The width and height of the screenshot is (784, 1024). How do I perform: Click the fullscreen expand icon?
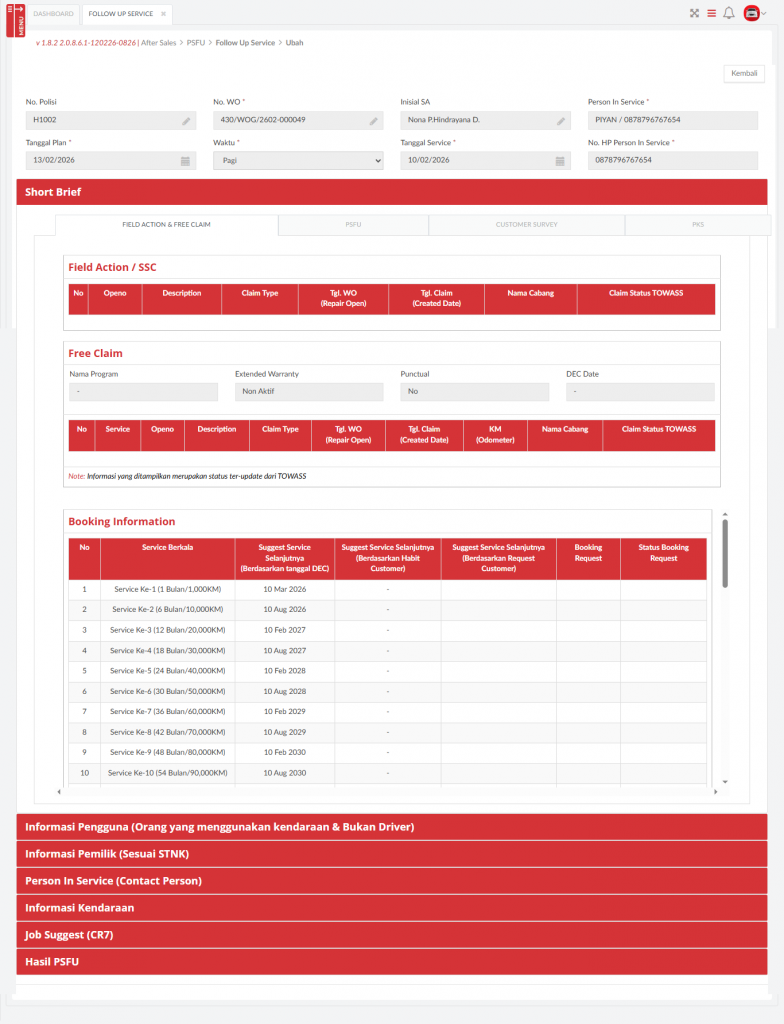click(695, 14)
